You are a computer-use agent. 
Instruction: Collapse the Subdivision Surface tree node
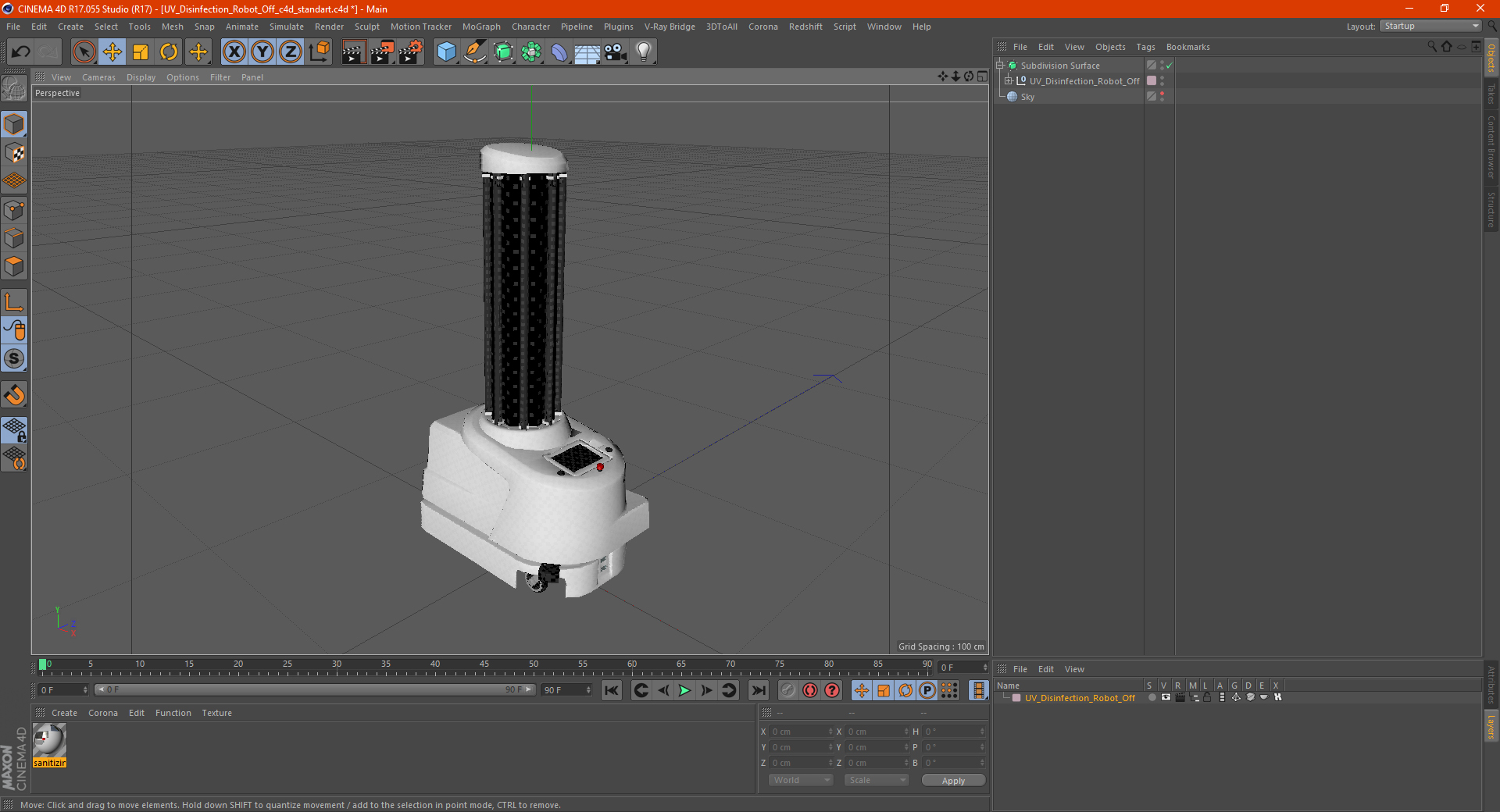(999, 66)
